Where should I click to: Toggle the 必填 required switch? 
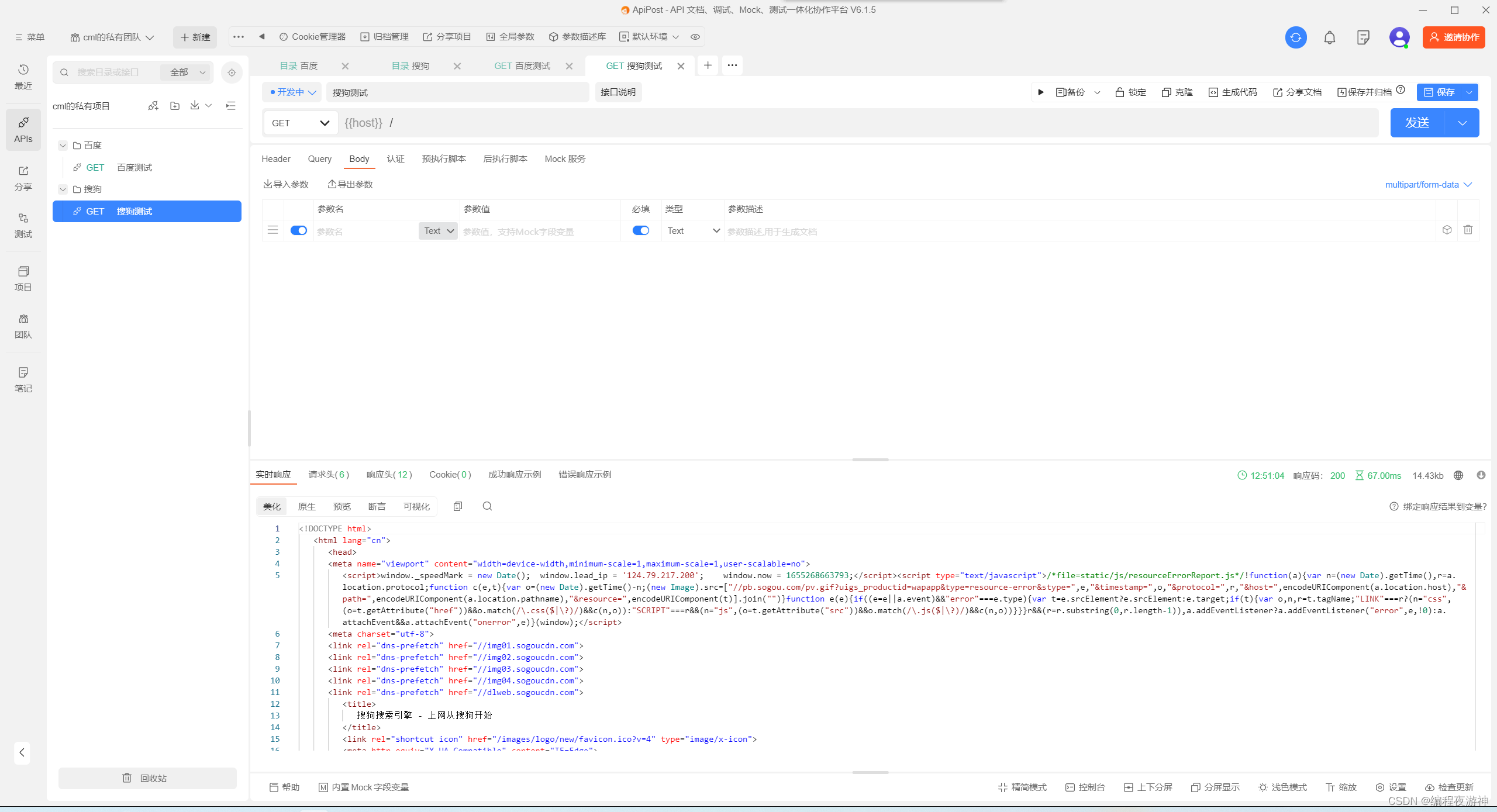coord(640,230)
